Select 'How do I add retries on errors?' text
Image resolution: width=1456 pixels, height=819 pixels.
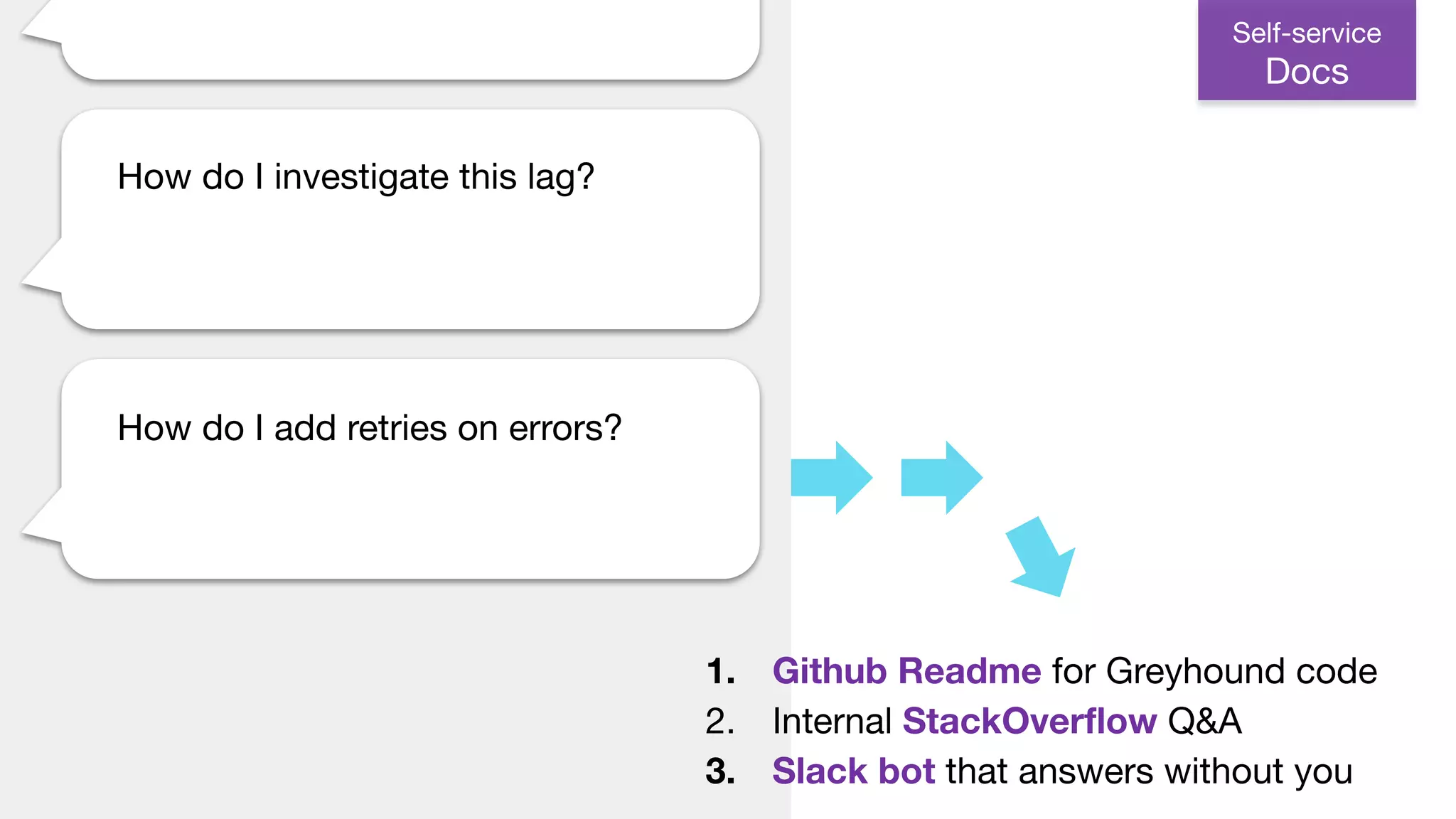click(369, 428)
